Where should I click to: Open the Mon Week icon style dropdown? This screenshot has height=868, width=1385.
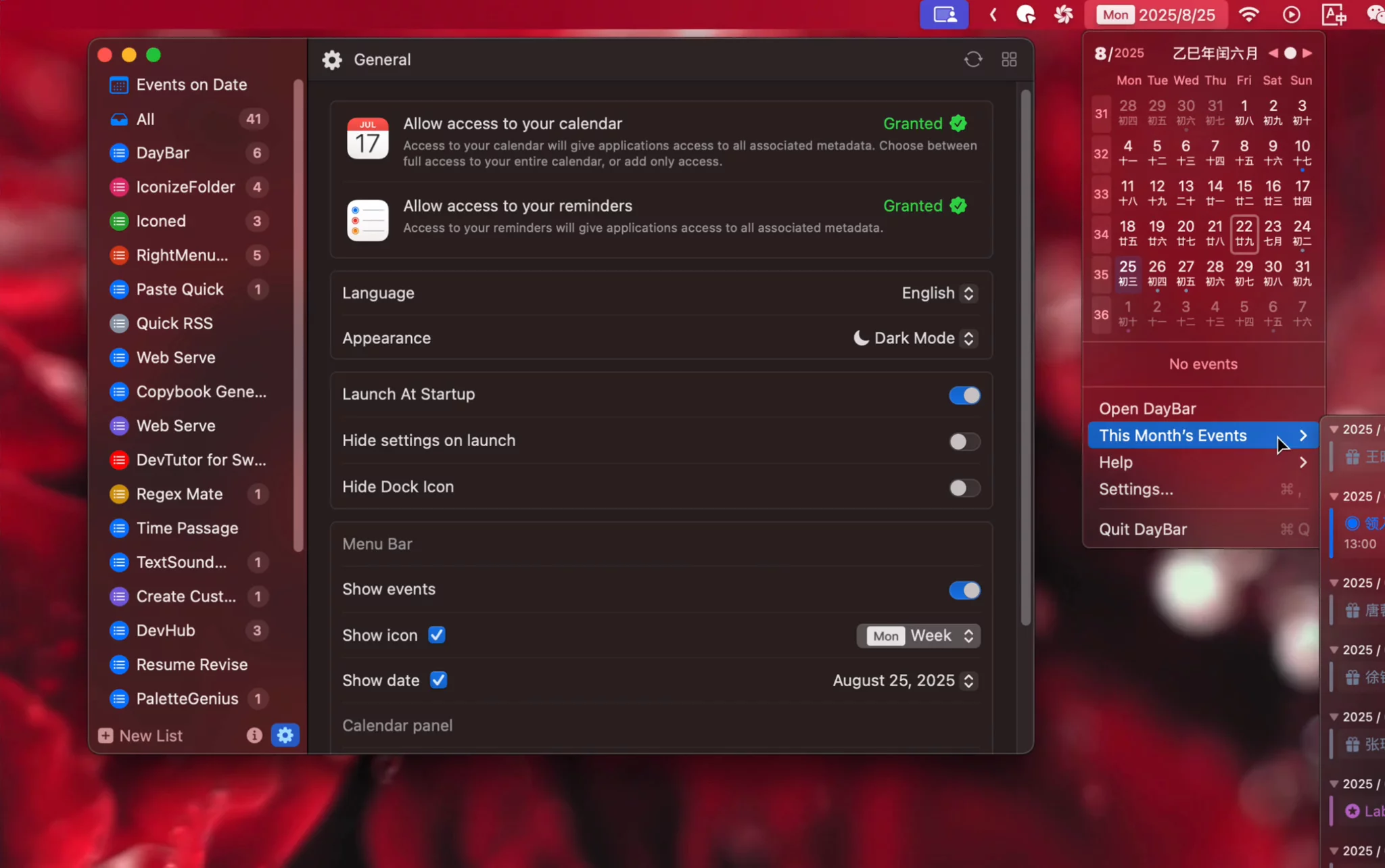coord(919,635)
